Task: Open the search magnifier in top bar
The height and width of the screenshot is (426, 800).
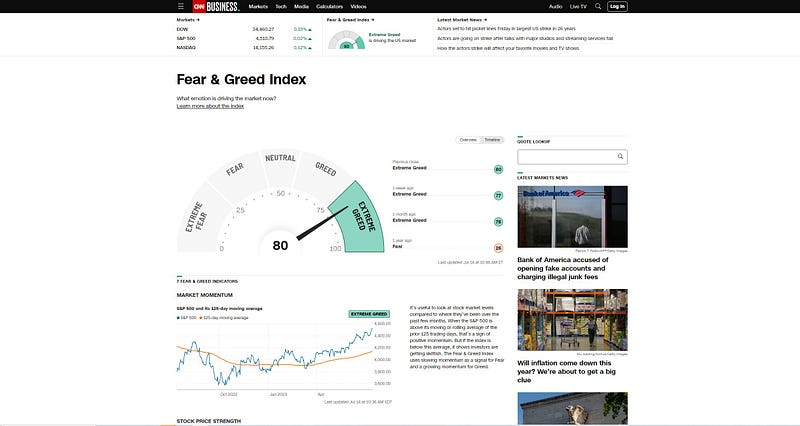Action: [598, 7]
